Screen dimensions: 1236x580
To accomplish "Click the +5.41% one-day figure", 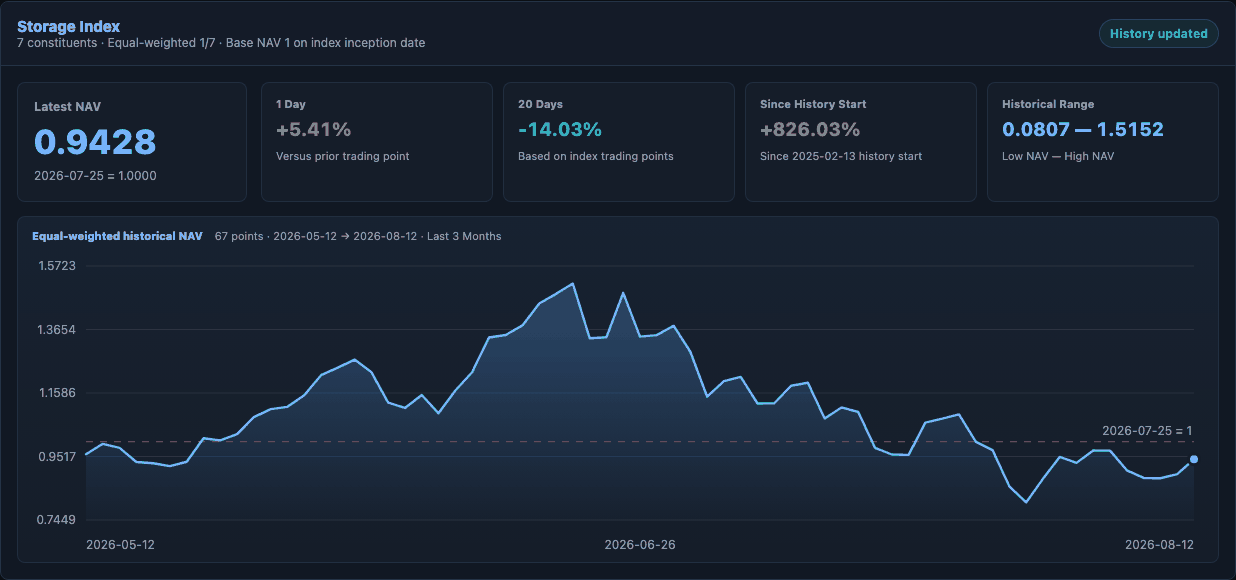I will click(x=314, y=129).
